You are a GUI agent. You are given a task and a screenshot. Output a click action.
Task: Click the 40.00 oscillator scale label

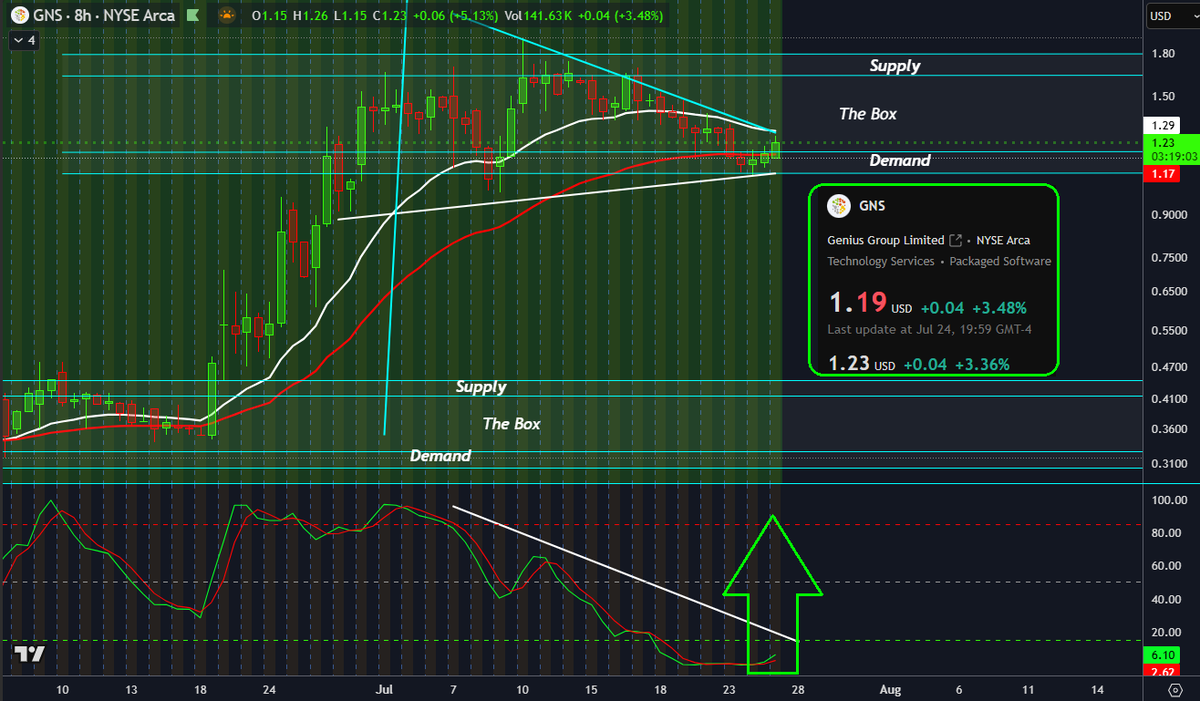tap(1166, 599)
